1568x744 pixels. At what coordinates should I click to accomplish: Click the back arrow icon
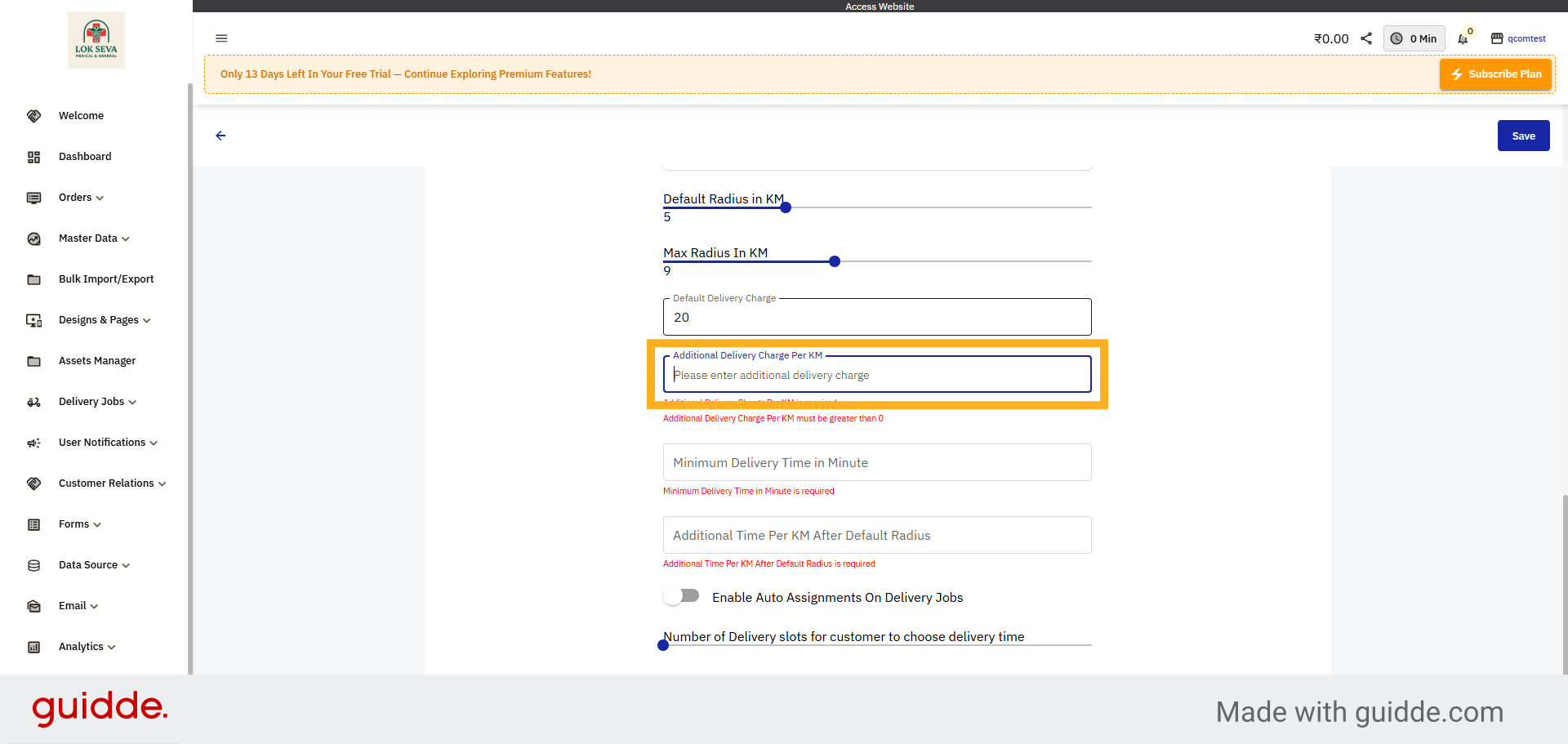220,136
